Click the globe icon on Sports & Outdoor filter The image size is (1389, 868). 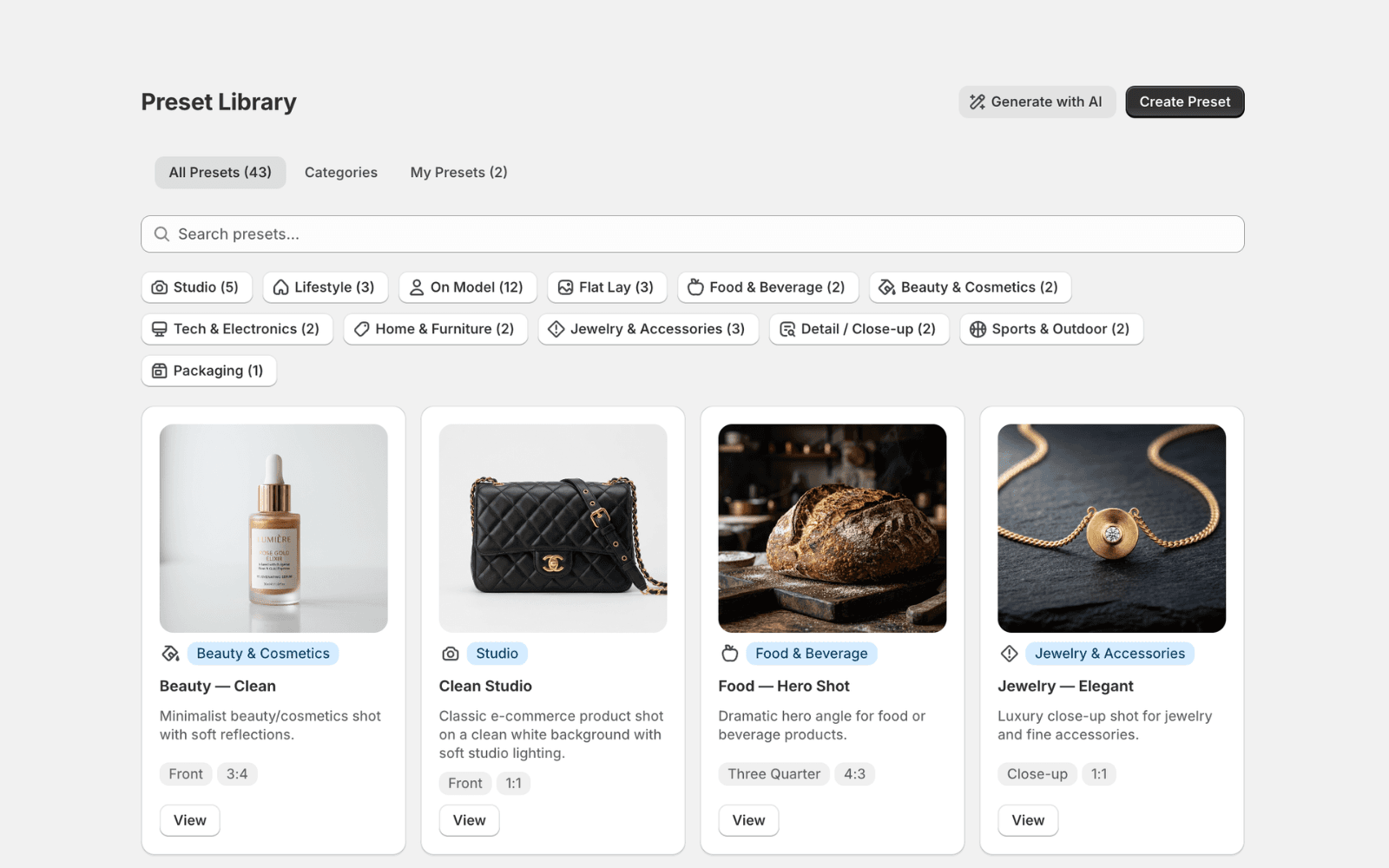click(978, 329)
